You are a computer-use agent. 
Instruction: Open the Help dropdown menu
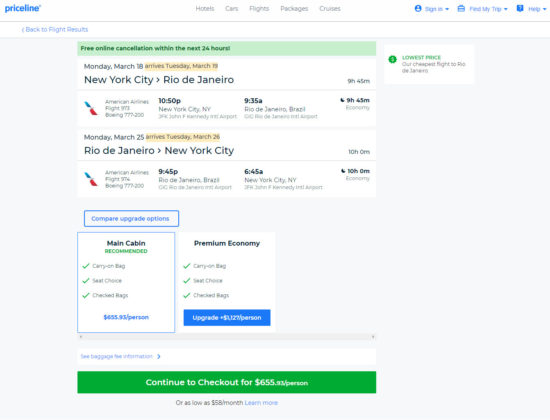tap(531, 9)
